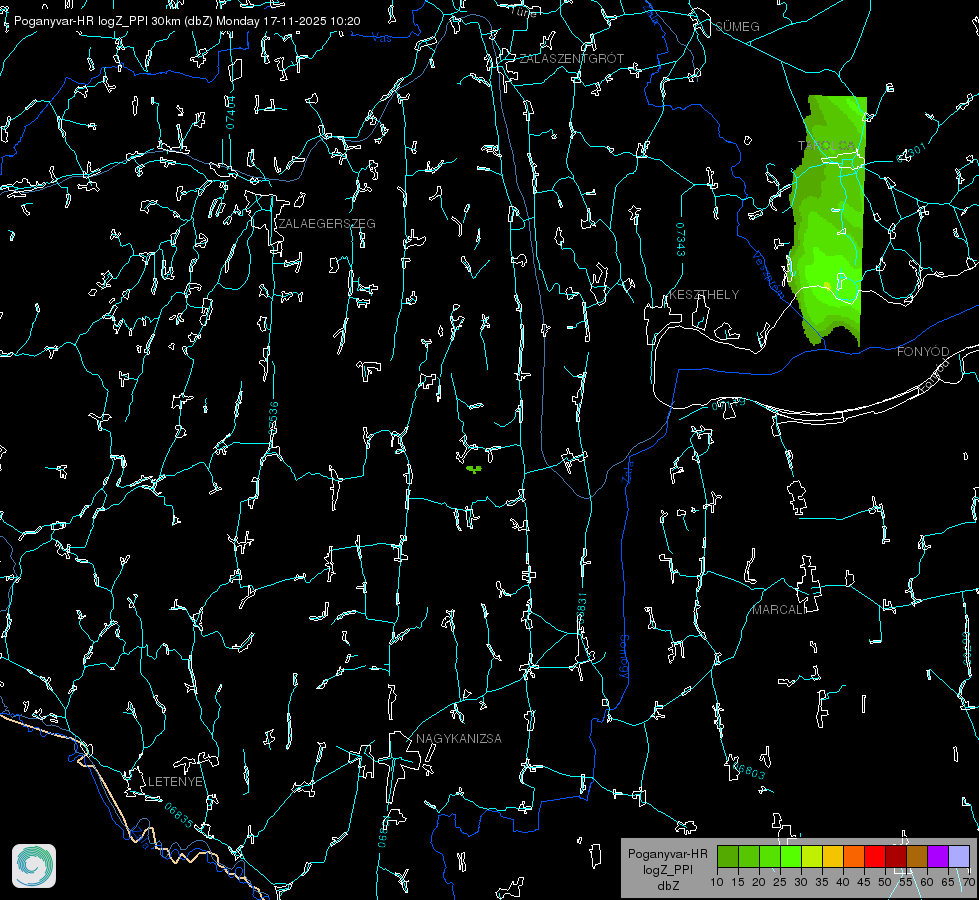Click the NAGYKANIZSA city label
The image size is (979, 900).
[x=459, y=738]
